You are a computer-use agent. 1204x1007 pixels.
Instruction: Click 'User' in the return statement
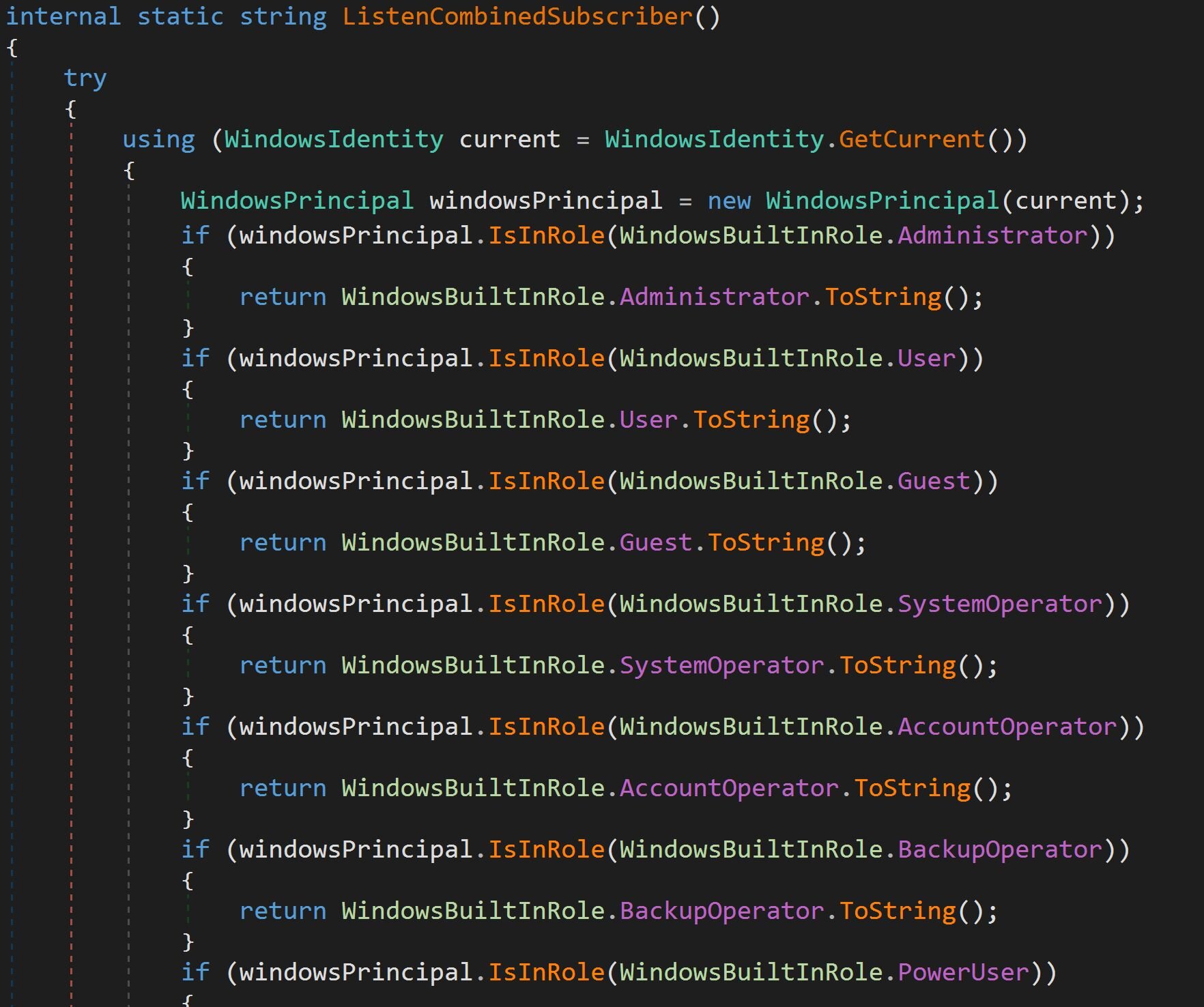tap(649, 420)
